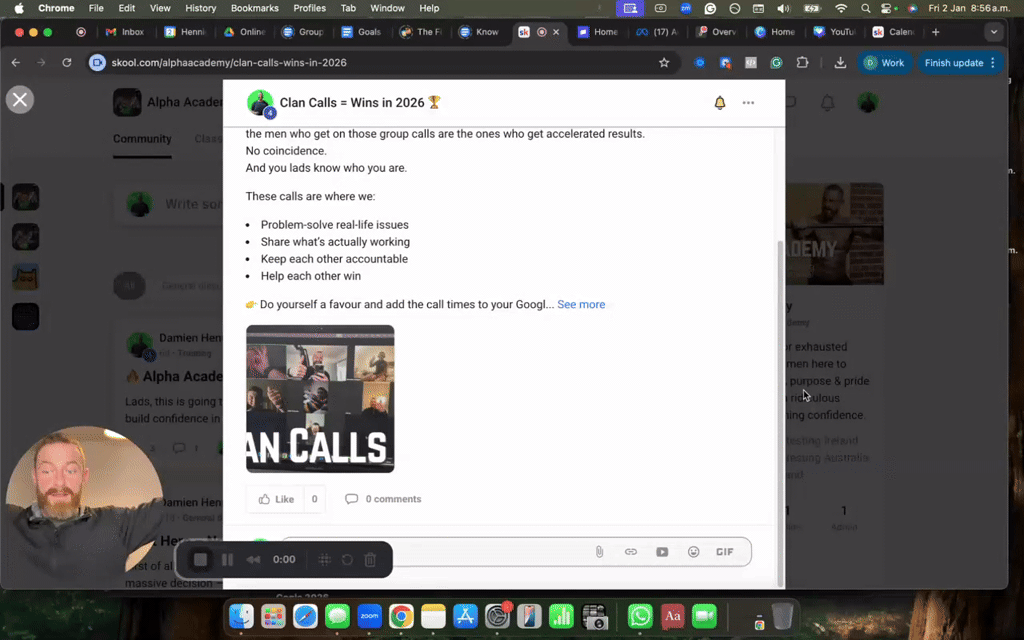
Task: Open Spotlight search in the menu bar
Action: (865, 8)
